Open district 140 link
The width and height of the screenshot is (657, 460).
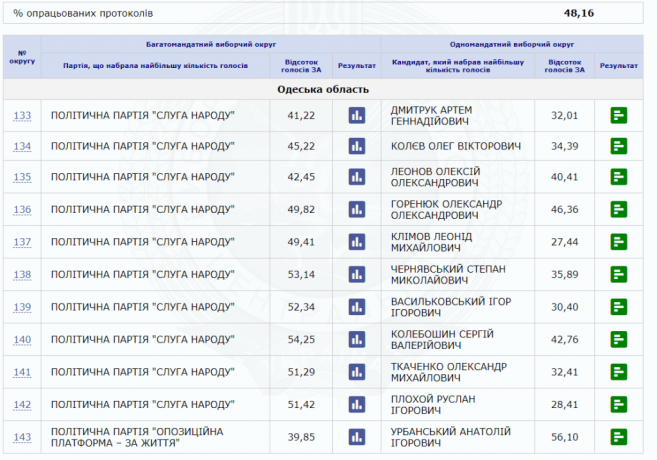pos(22,340)
